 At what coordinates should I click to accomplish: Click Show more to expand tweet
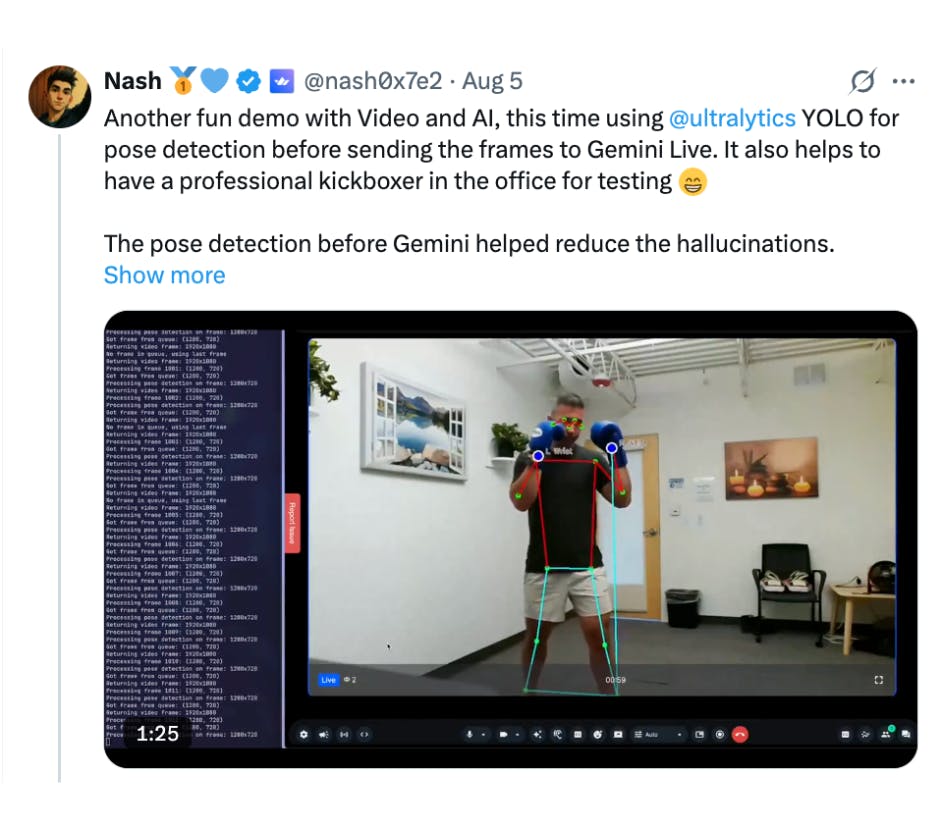click(164, 275)
